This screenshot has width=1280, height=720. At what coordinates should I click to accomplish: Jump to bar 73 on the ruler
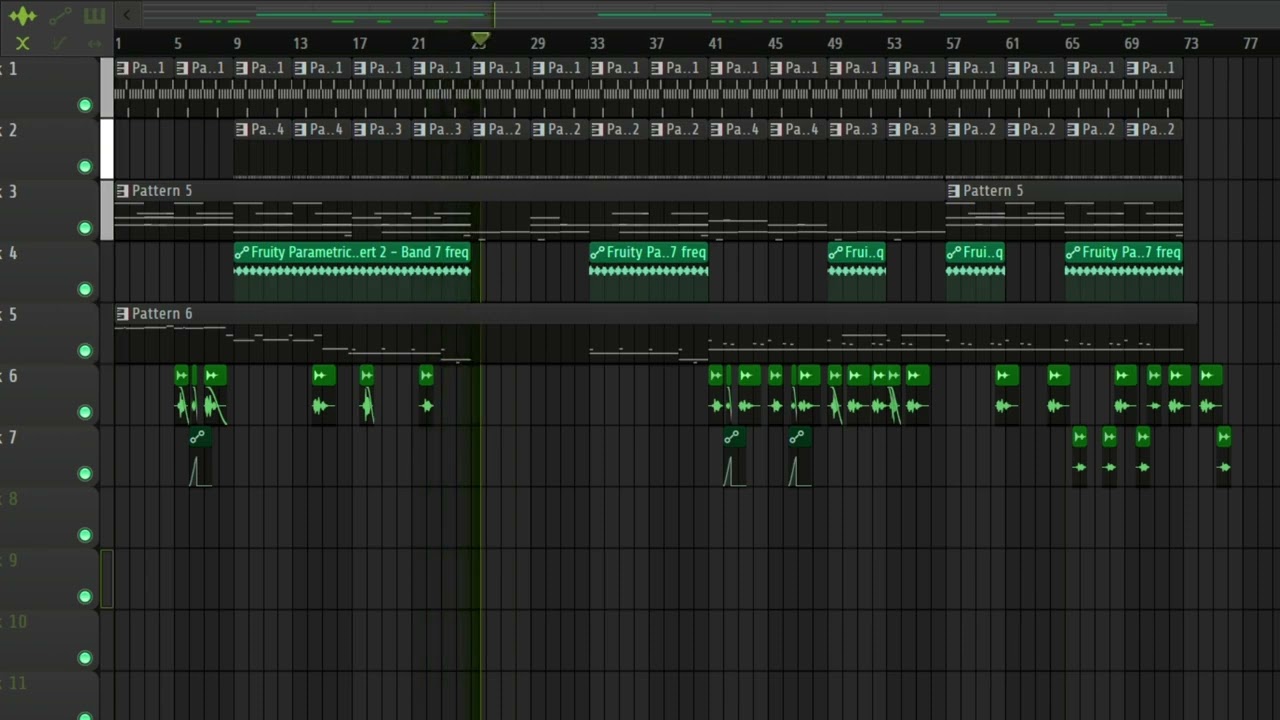pyautogui.click(x=1191, y=43)
